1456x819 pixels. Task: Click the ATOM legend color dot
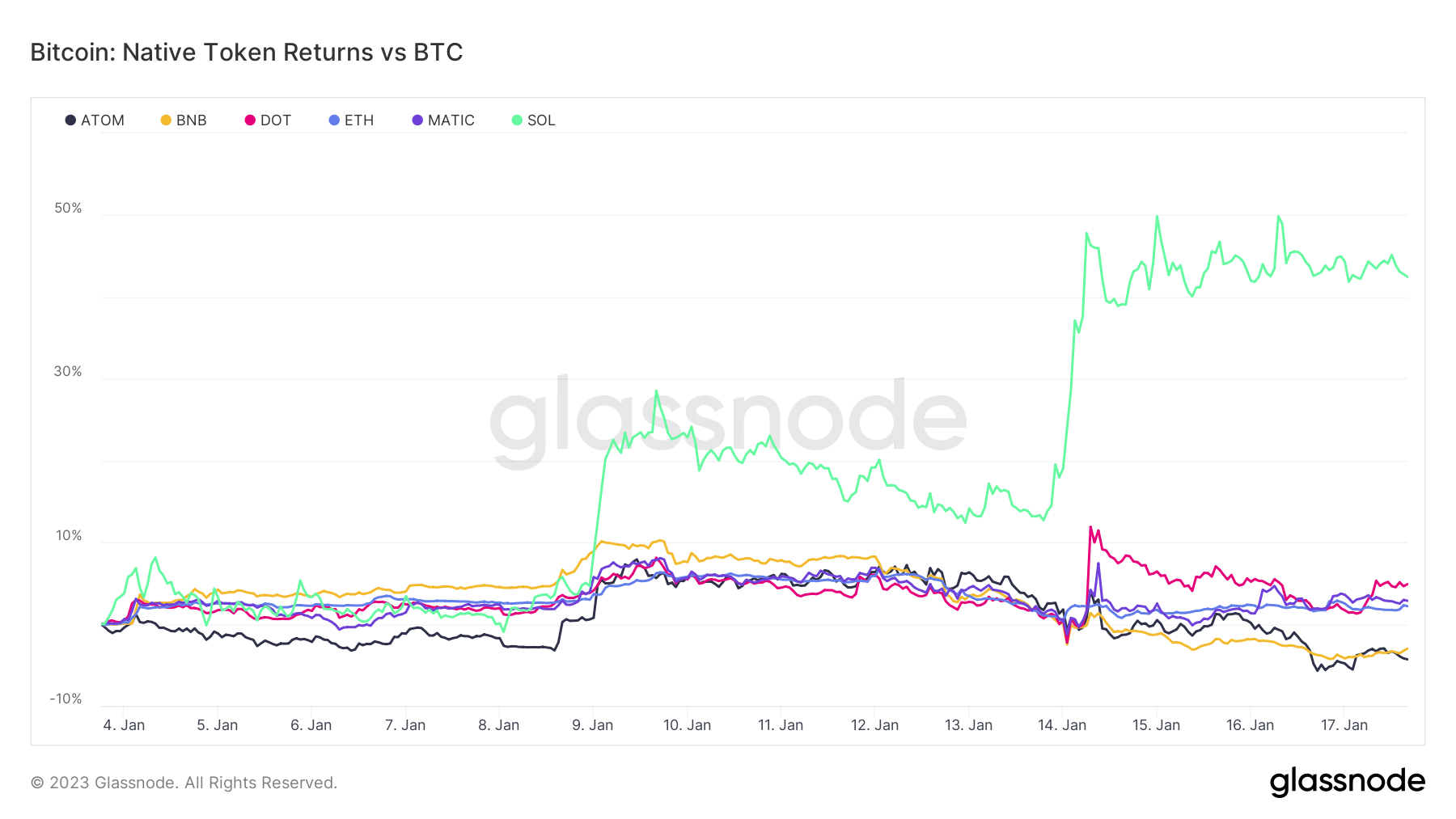pyautogui.click(x=70, y=120)
